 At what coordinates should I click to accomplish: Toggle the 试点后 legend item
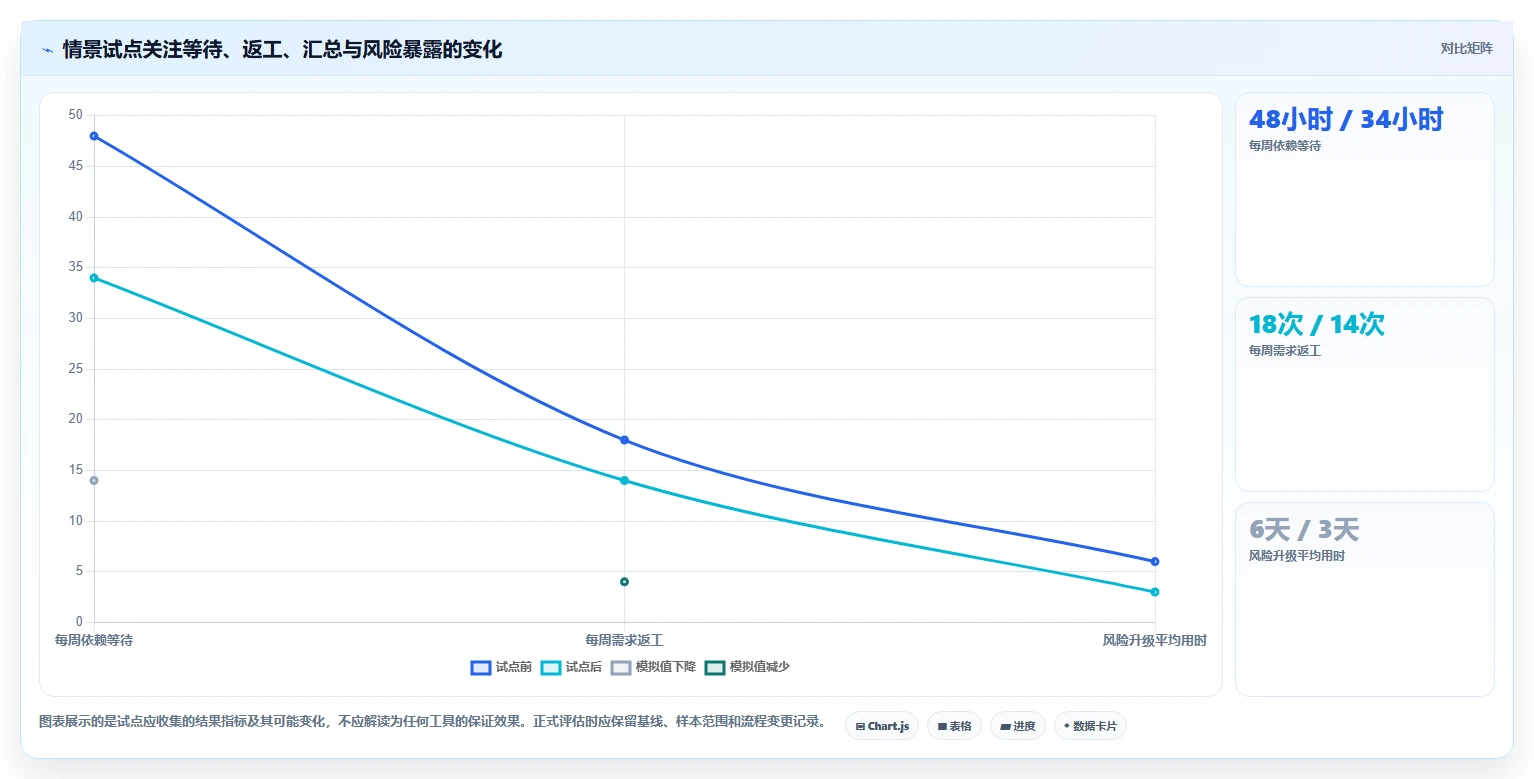571,667
